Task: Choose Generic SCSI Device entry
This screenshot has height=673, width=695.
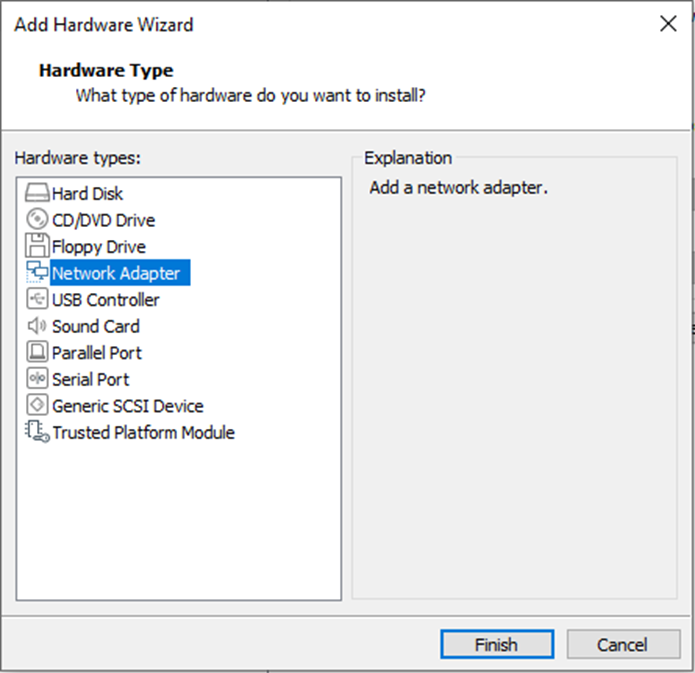Action: tap(128, 406)
